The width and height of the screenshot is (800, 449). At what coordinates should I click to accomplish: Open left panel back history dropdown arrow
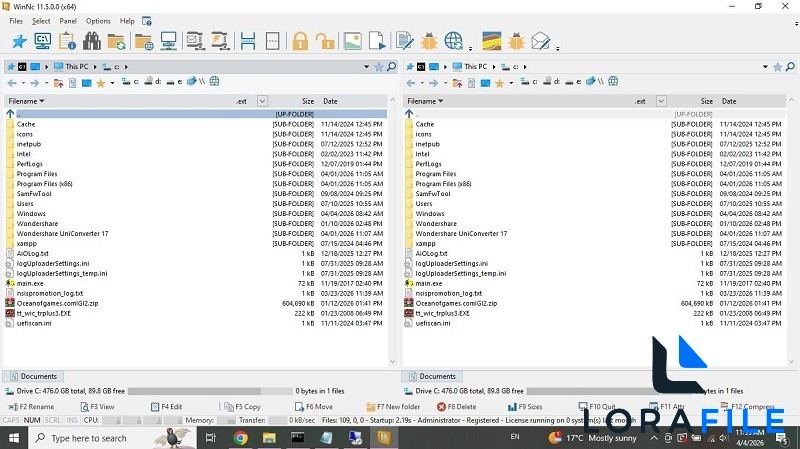point(23,83)
